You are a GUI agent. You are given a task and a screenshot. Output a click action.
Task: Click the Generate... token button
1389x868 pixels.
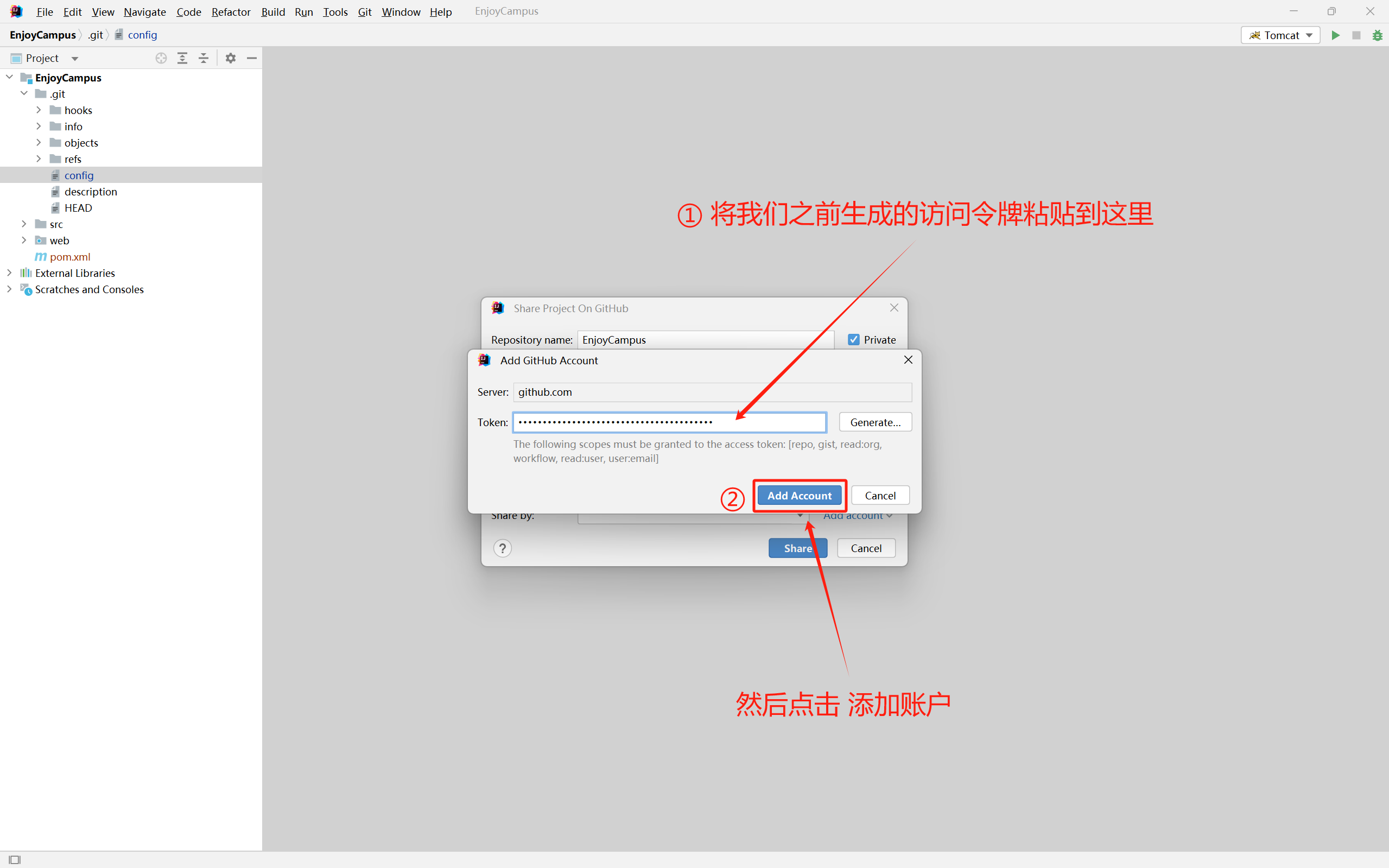point(876,422)
